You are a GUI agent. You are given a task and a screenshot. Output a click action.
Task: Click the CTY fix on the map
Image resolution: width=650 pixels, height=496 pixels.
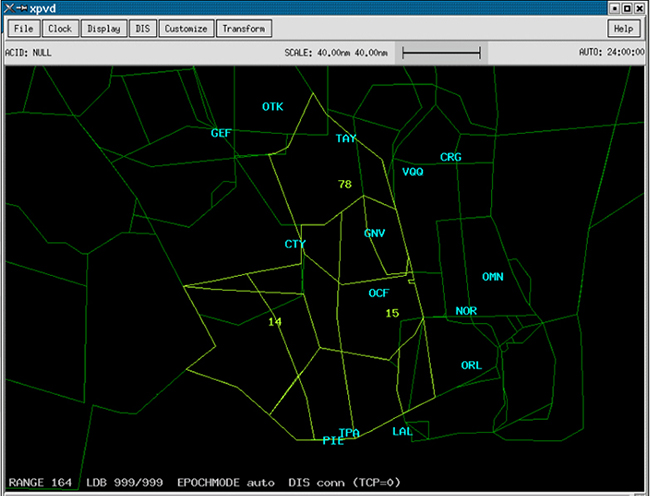pos(295,244)
